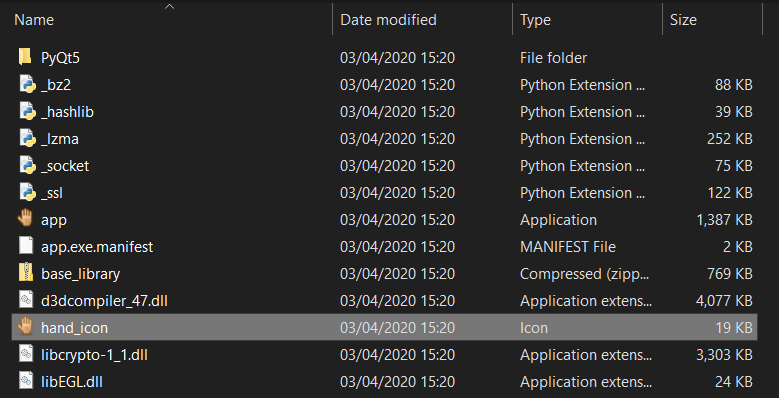Select the _hashlib file name
779x398 pixels.
point(68,112)
